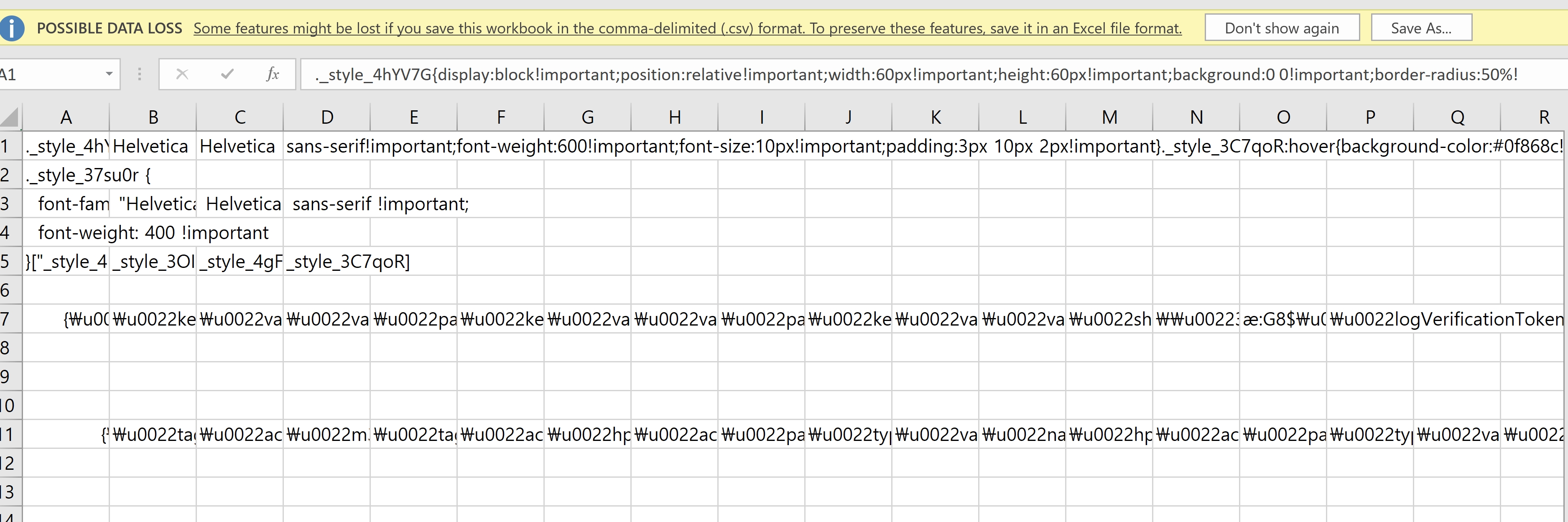
Task: Click cell O7 containing æ:G8$
Action: pyautogui.click(x=1283, y=319)
